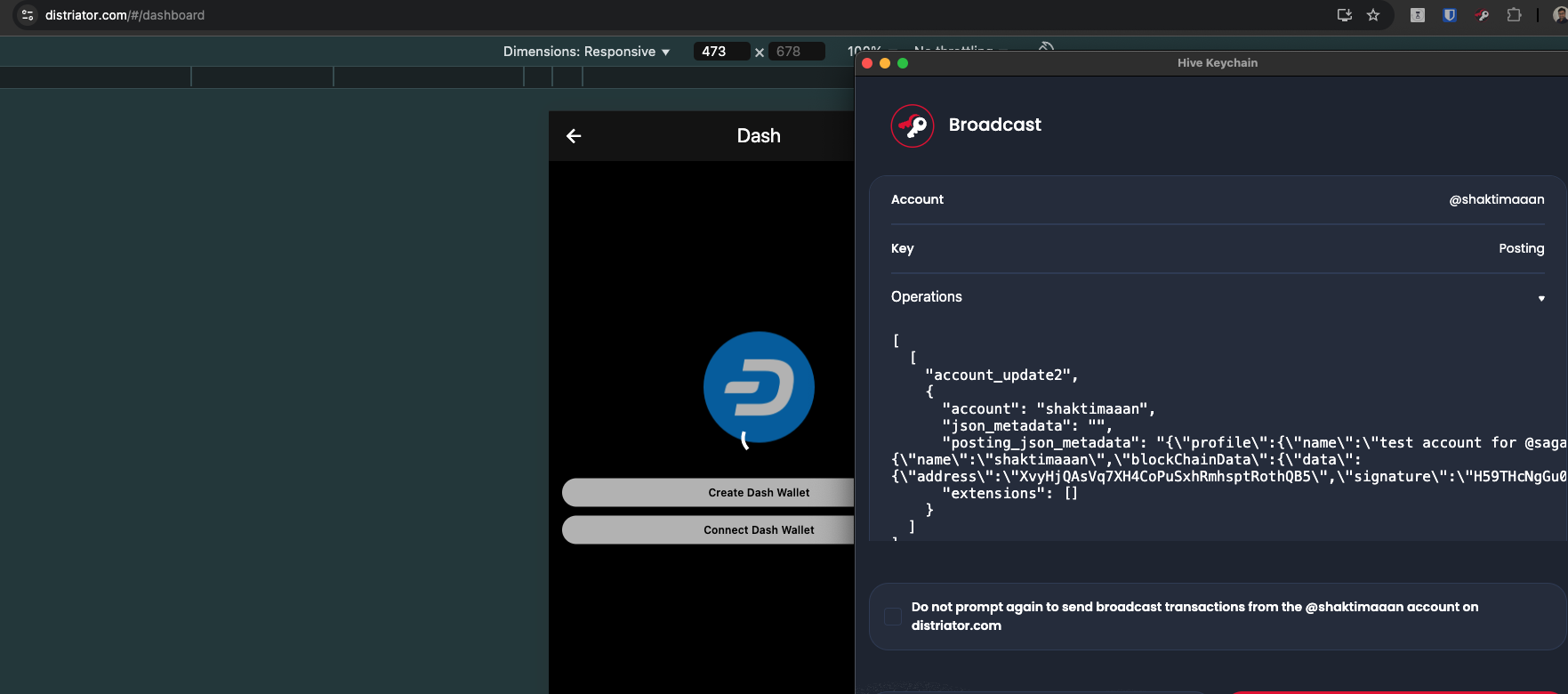
Task: Click the 'Do not prompt again' notice text
Action: pos(1194,617)
